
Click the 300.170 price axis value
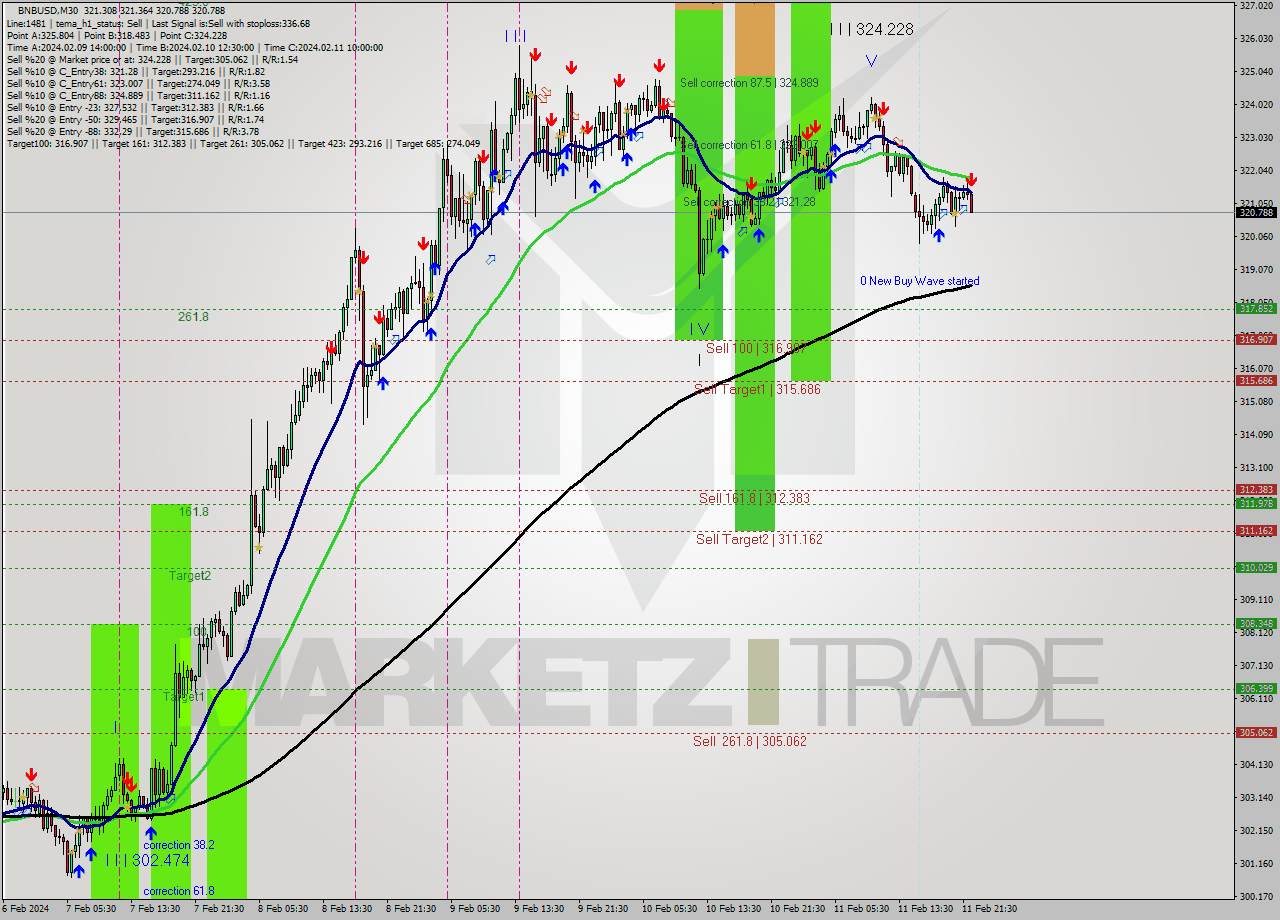click(1256, 897)
